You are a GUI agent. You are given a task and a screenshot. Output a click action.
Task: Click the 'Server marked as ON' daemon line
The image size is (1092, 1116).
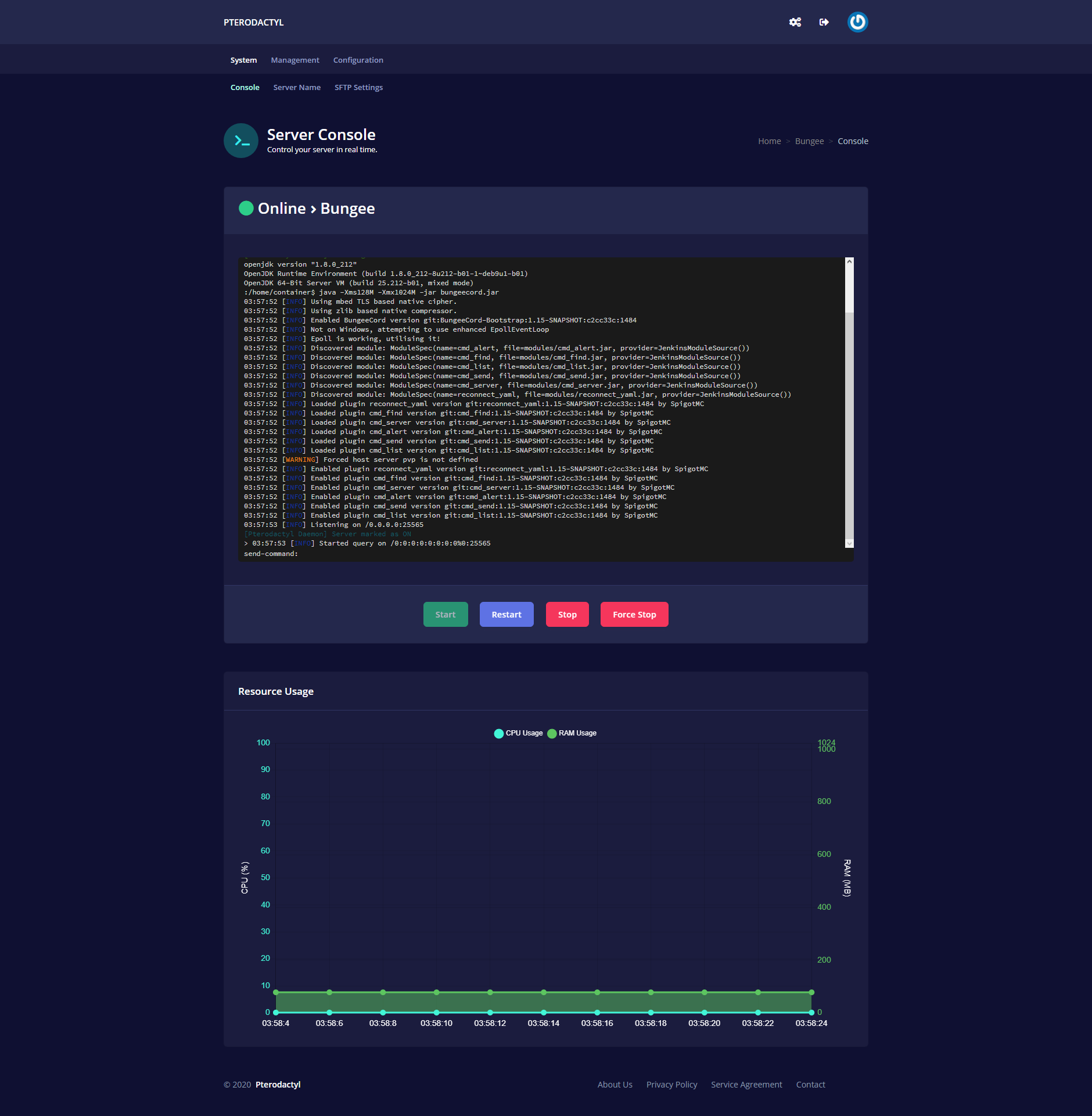coord(328,534)
